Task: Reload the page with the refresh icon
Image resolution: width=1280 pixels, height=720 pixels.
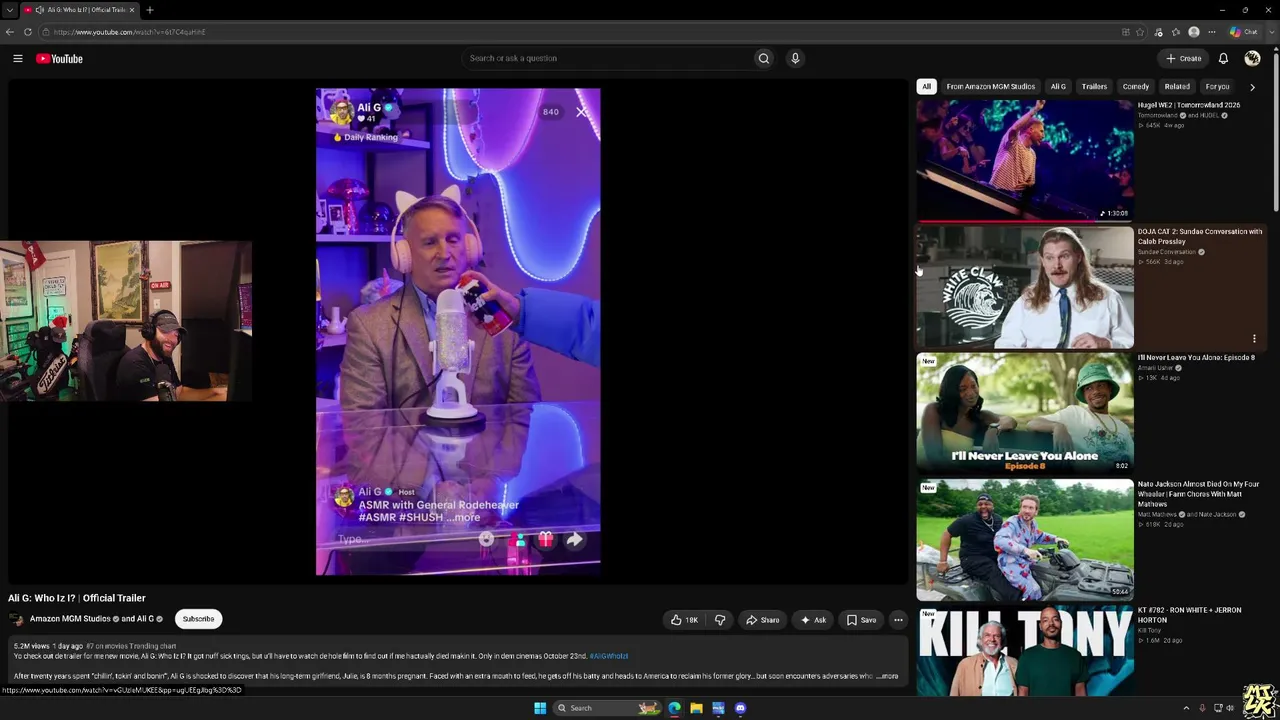Action: 28,32
